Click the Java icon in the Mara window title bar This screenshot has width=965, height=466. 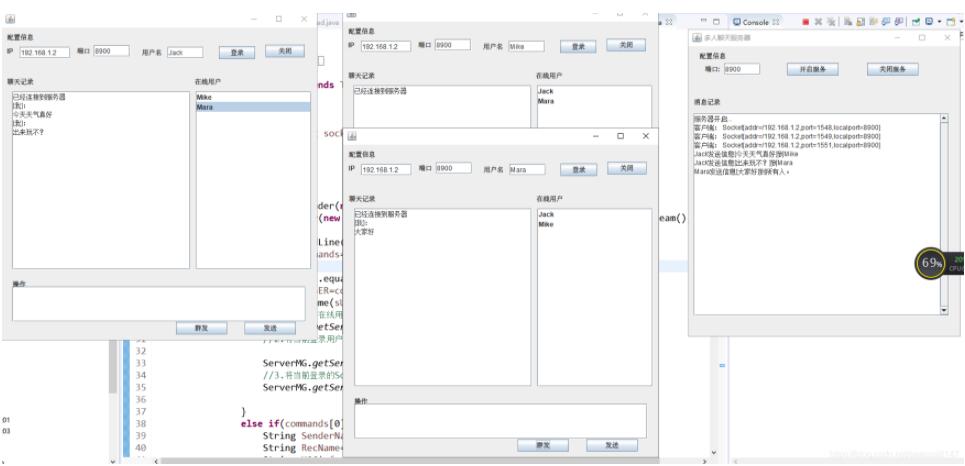[x=353, y=136]
